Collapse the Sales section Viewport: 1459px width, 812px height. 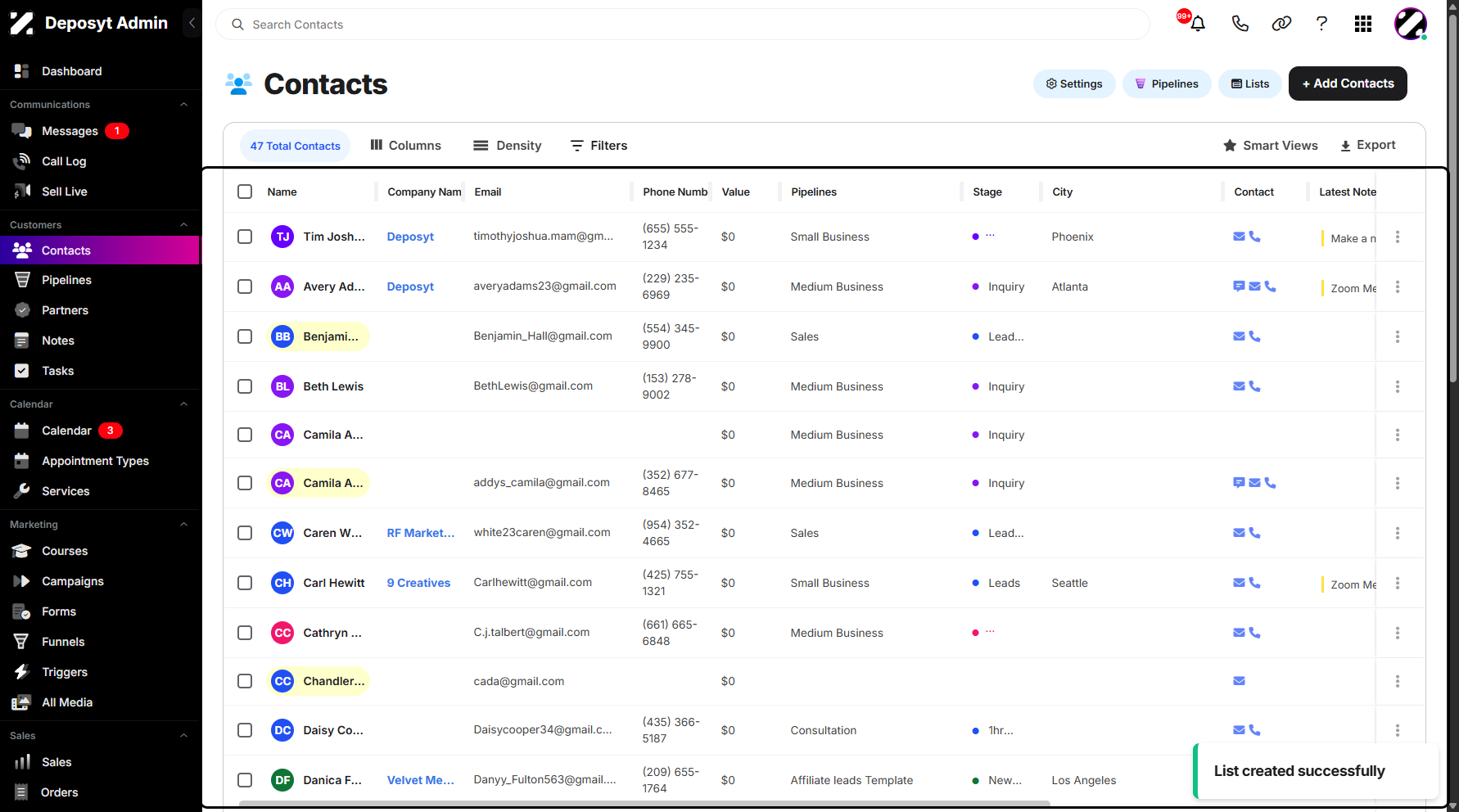(184, 735)
